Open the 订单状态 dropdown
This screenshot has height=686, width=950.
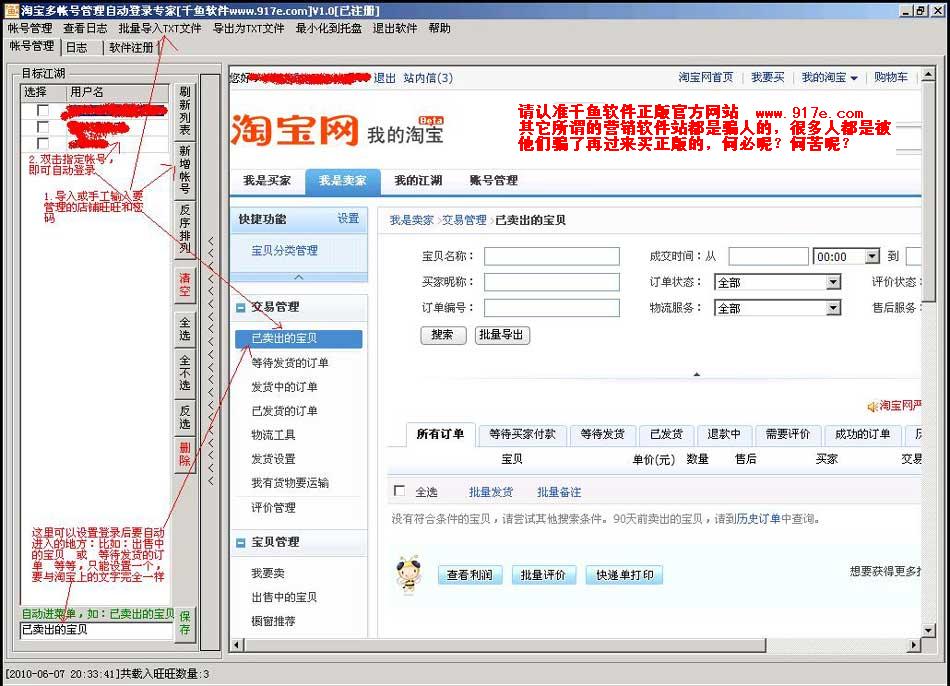point(834,282)
